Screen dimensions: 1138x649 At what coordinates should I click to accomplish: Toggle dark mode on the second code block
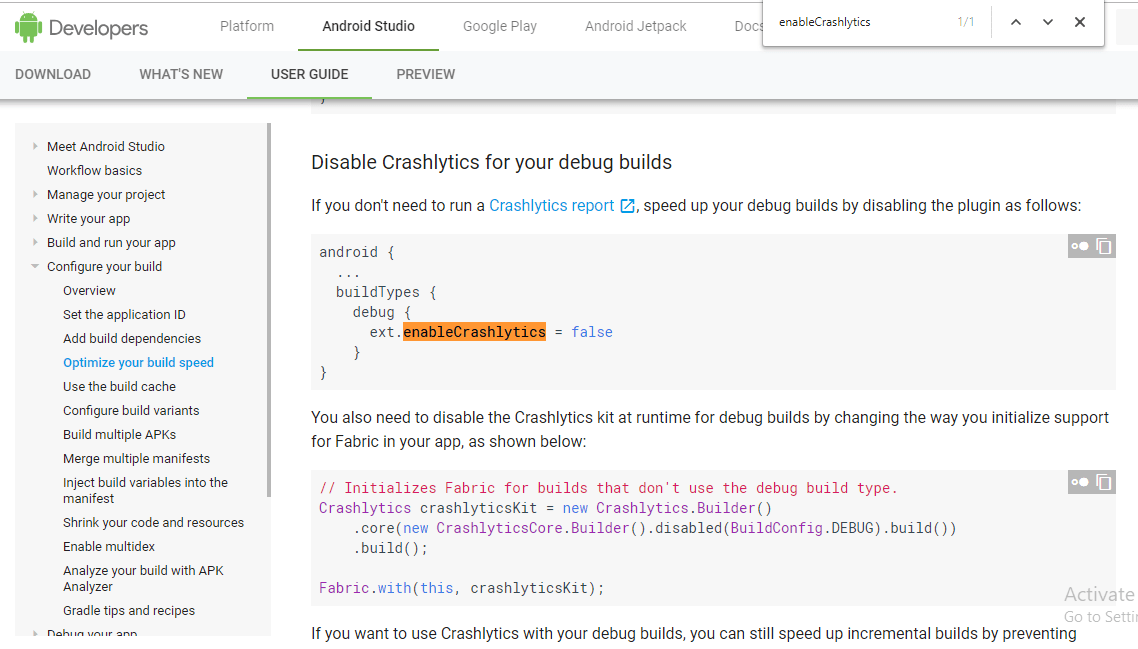1080,482
